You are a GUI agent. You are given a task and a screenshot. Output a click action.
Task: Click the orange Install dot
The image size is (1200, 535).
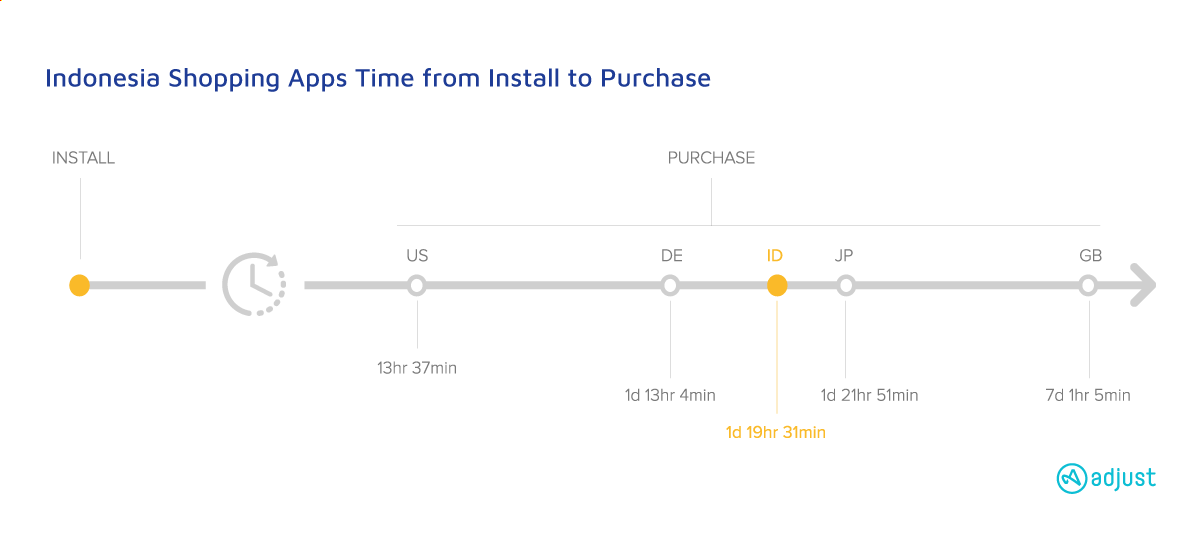pyautogui.click(x=80, y=286)
